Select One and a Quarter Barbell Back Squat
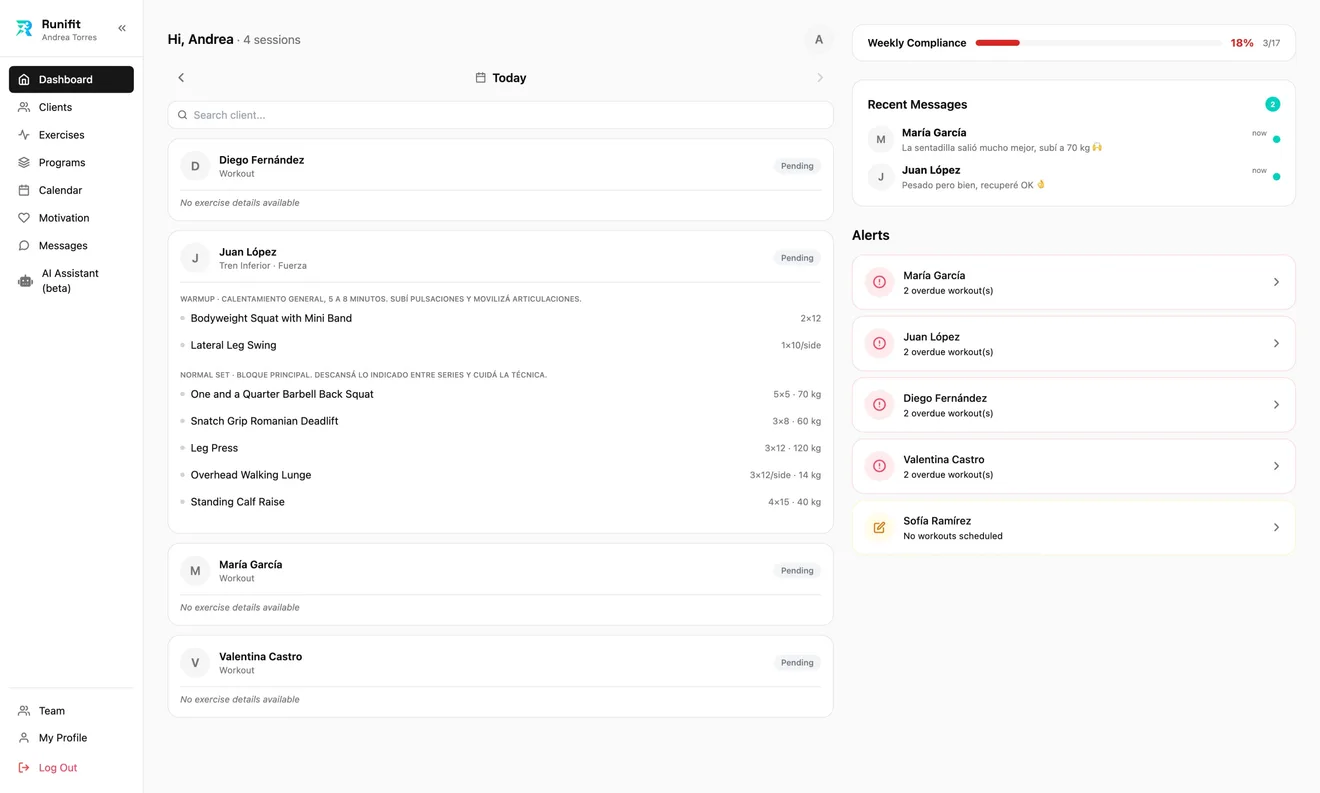 pos(282,394)
